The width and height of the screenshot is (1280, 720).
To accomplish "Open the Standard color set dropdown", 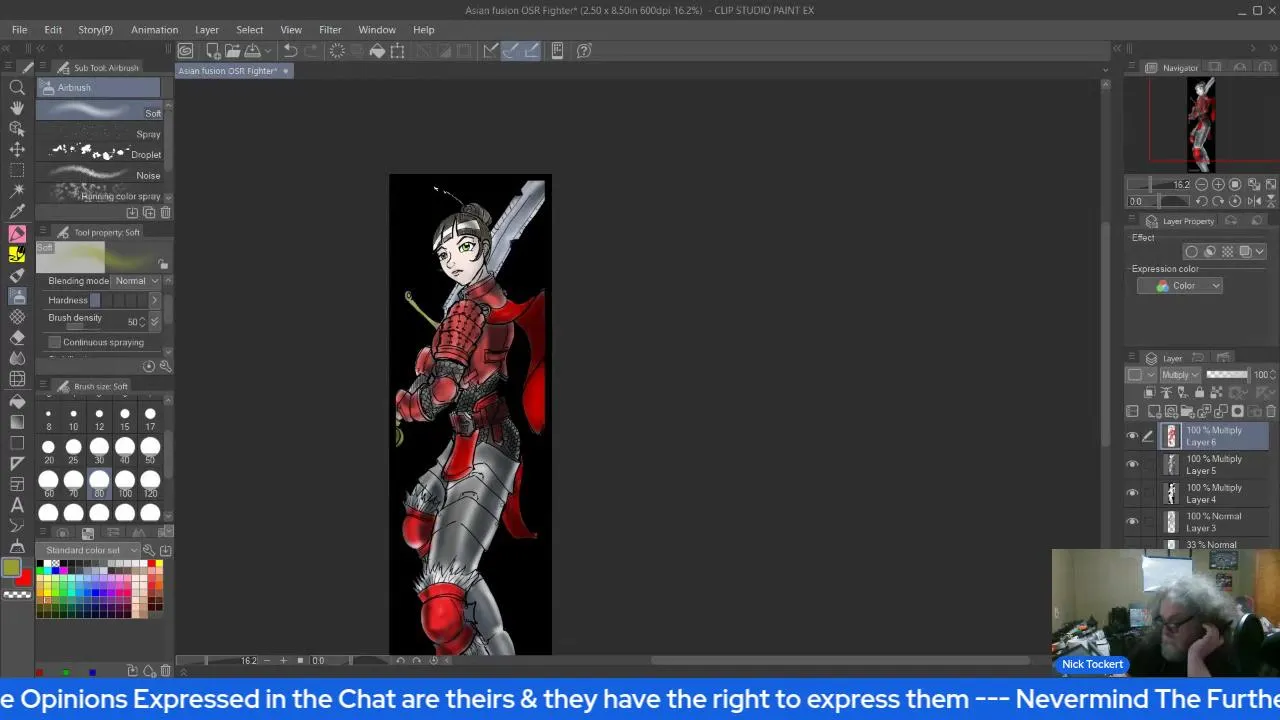I will tap(90, 550).
